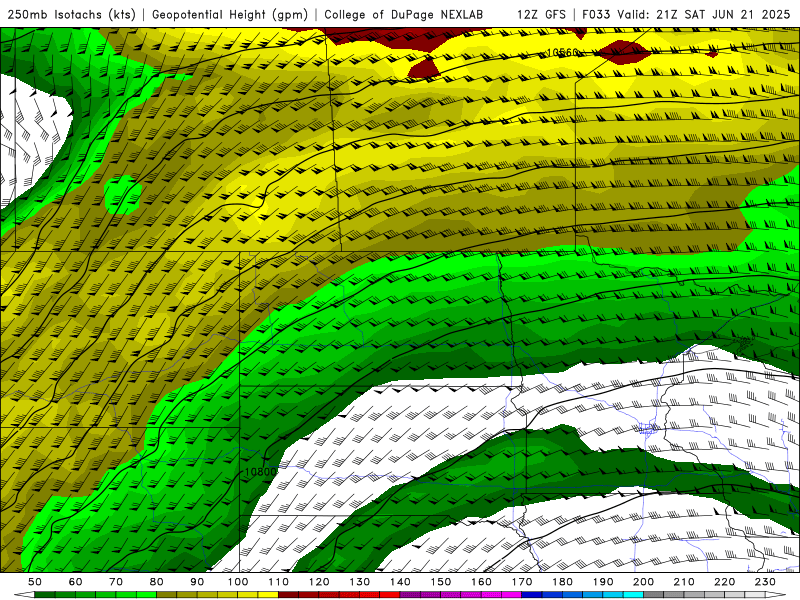Click the 50 value on the legend
The image size is (800, 600).
coord(35,582)
